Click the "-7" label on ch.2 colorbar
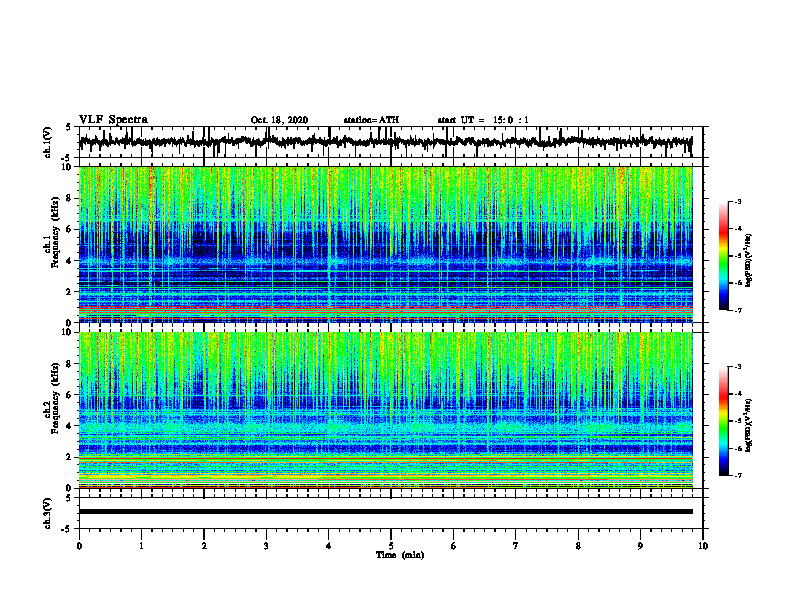Image resolution: width=792 pixels, height=612 pixels. click(738, 476)
